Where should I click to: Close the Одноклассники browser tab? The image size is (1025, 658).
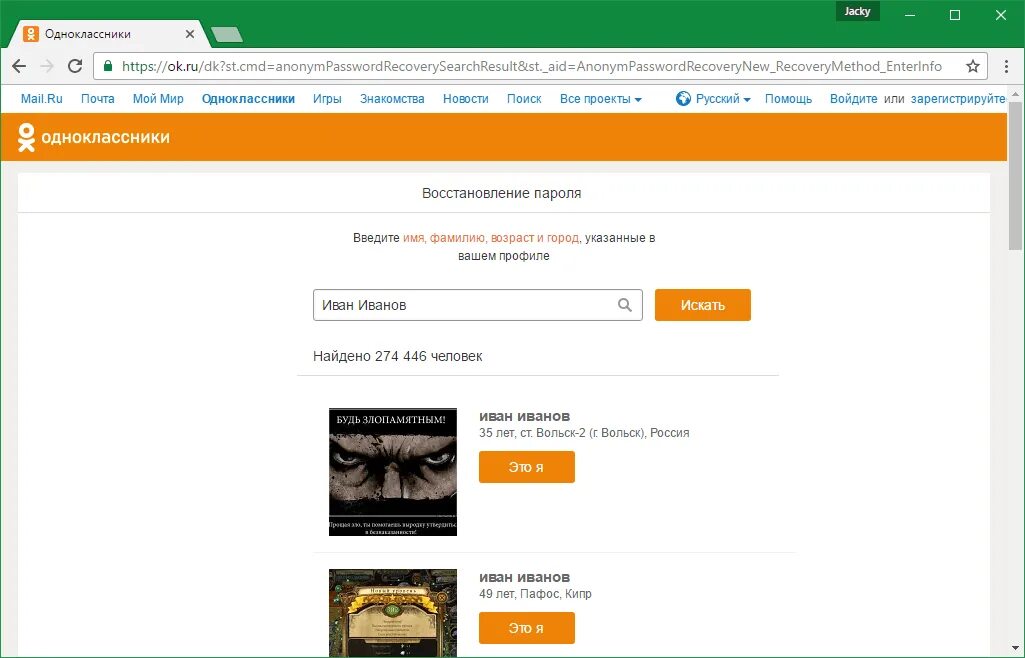tap(190, 34)
